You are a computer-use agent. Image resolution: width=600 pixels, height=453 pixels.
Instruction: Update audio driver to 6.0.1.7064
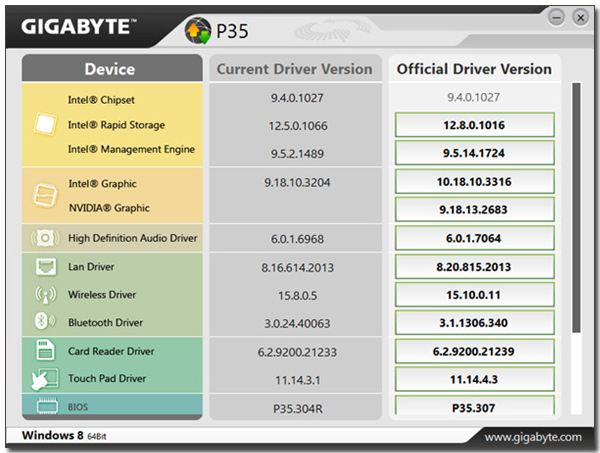coord(474,238)
